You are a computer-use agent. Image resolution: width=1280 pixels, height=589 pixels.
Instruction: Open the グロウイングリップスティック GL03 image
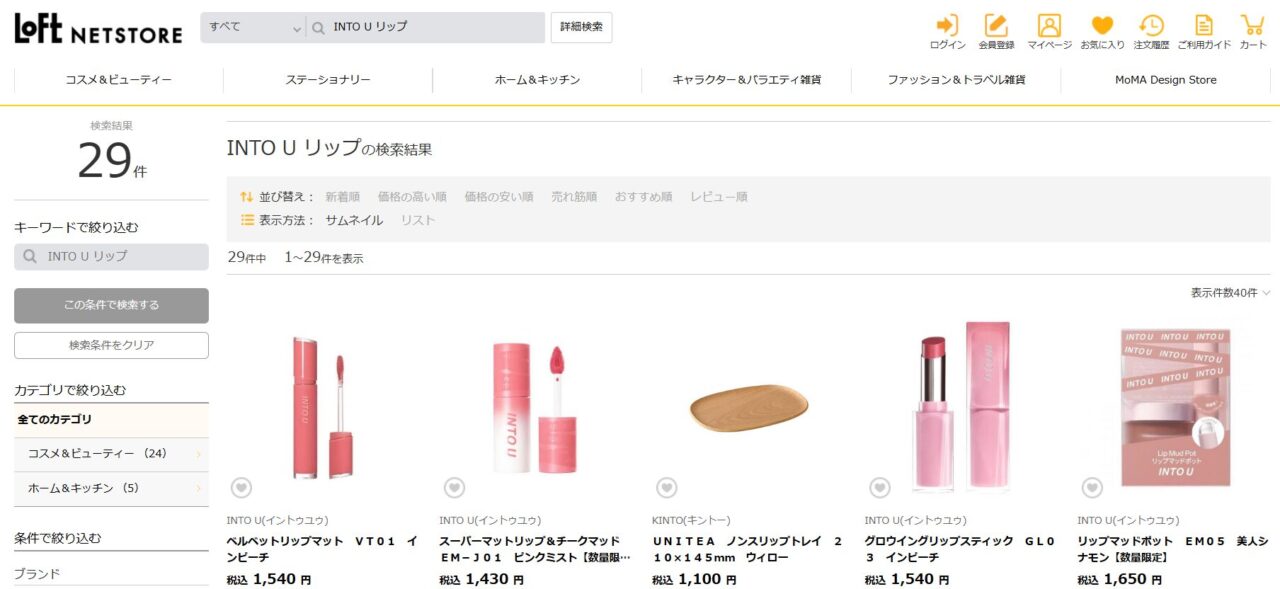(x=960, y=406)
